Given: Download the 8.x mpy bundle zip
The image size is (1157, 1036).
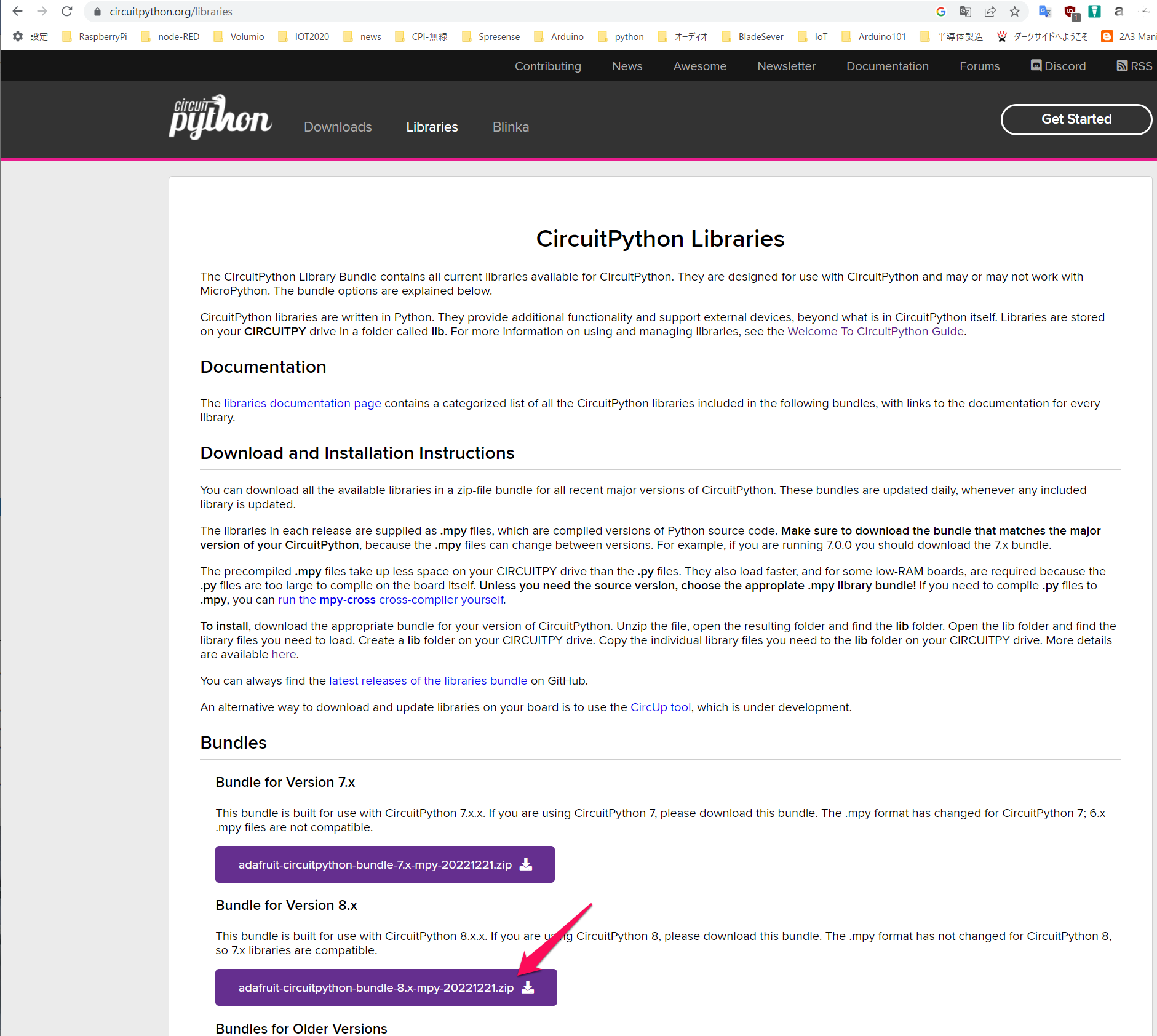Looking at the screenshot, I should pos(386,987).
